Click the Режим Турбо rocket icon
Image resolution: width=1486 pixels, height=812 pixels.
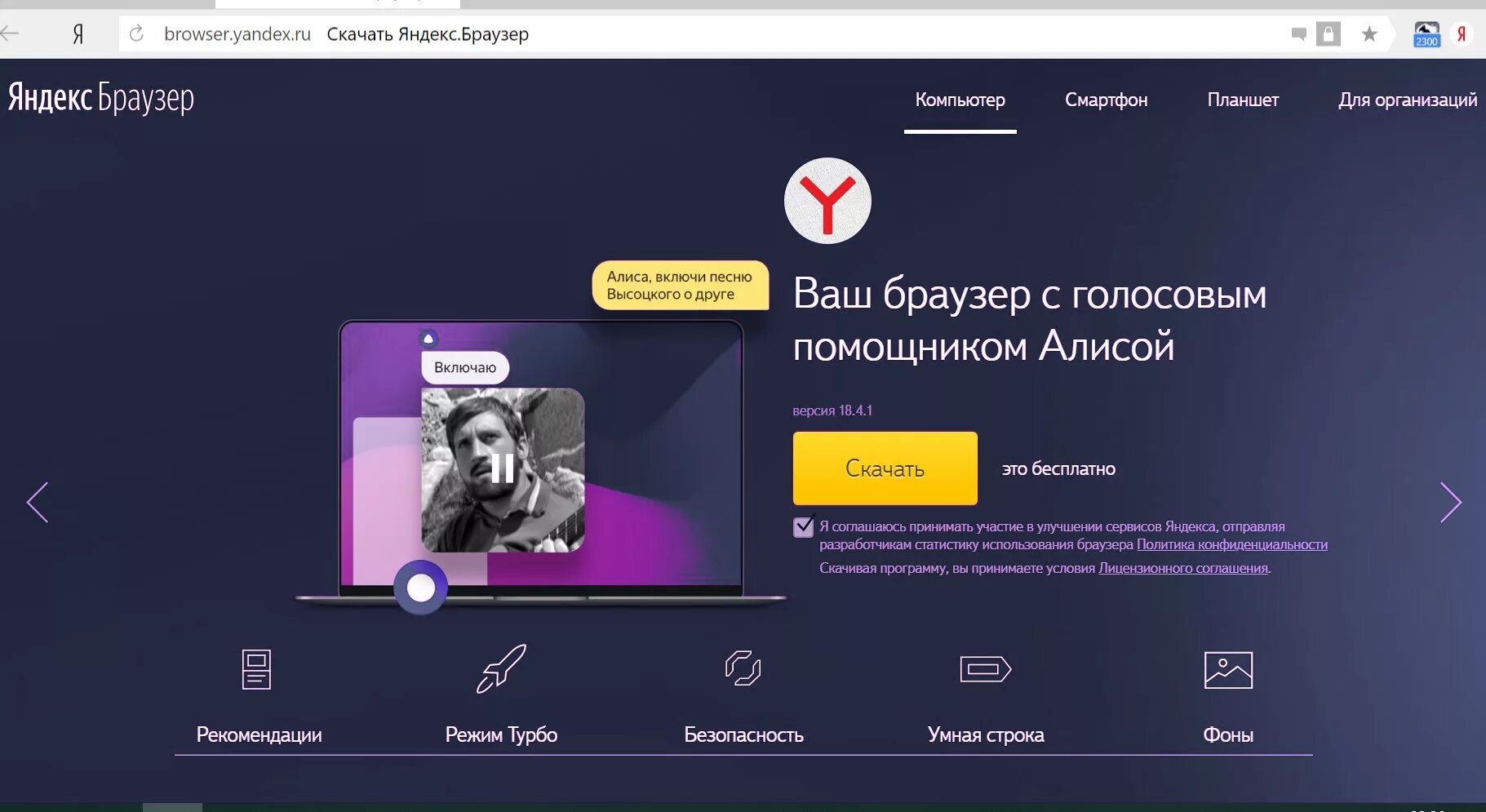click(501, 668)
